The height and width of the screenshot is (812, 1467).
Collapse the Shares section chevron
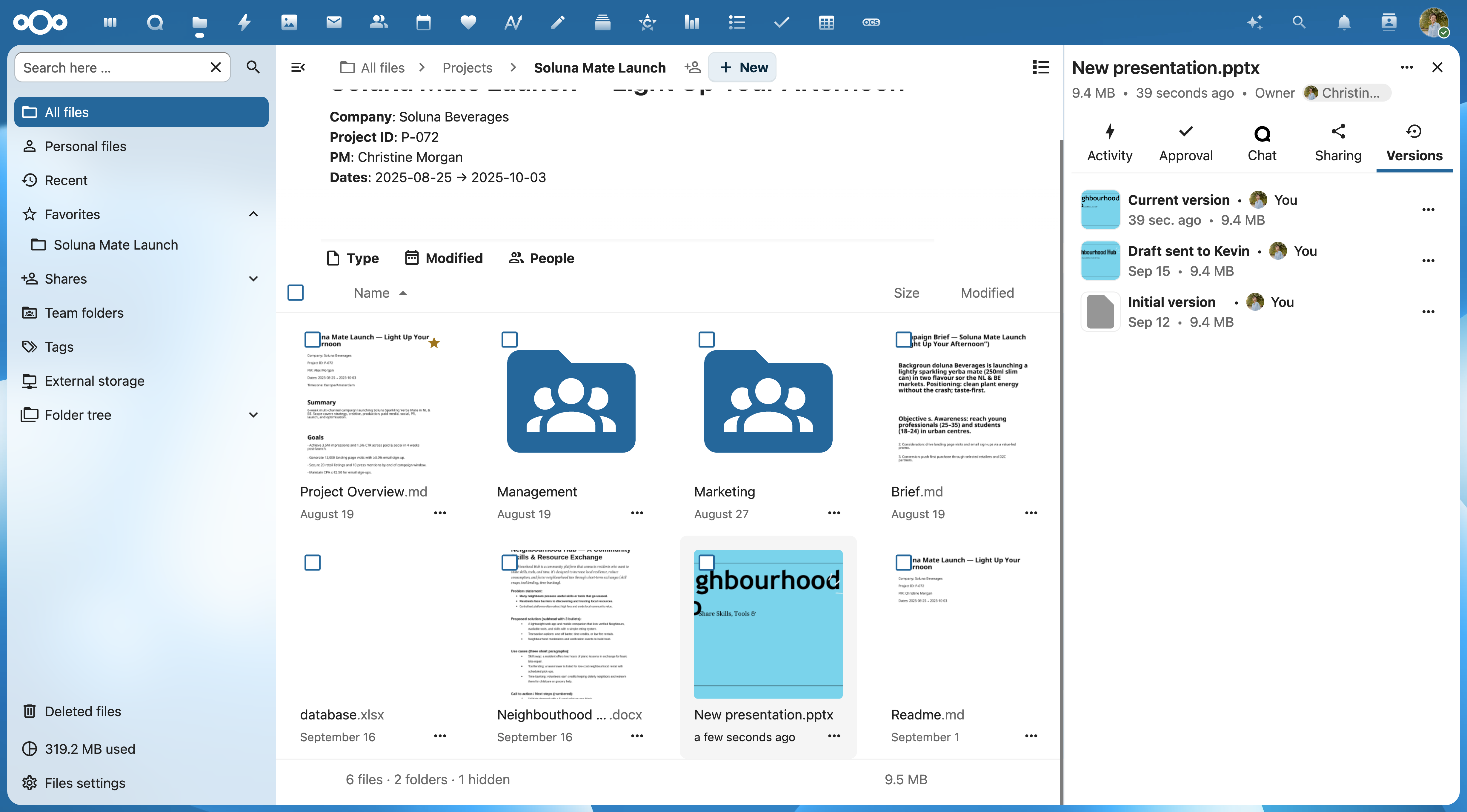(253, 279)
